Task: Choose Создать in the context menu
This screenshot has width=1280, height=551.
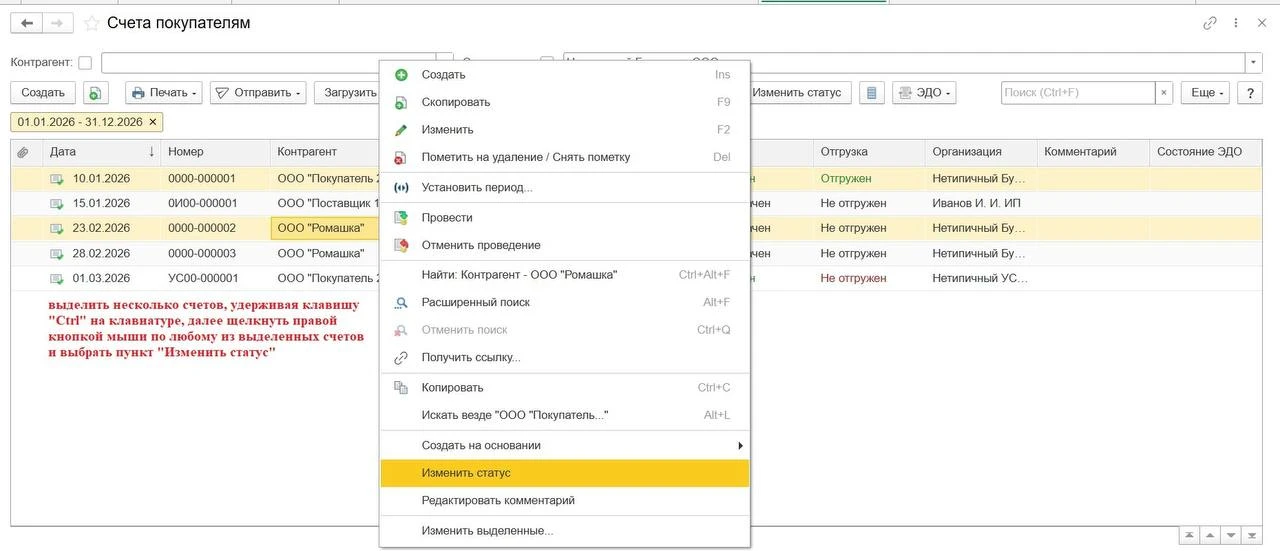Action: 565,75
